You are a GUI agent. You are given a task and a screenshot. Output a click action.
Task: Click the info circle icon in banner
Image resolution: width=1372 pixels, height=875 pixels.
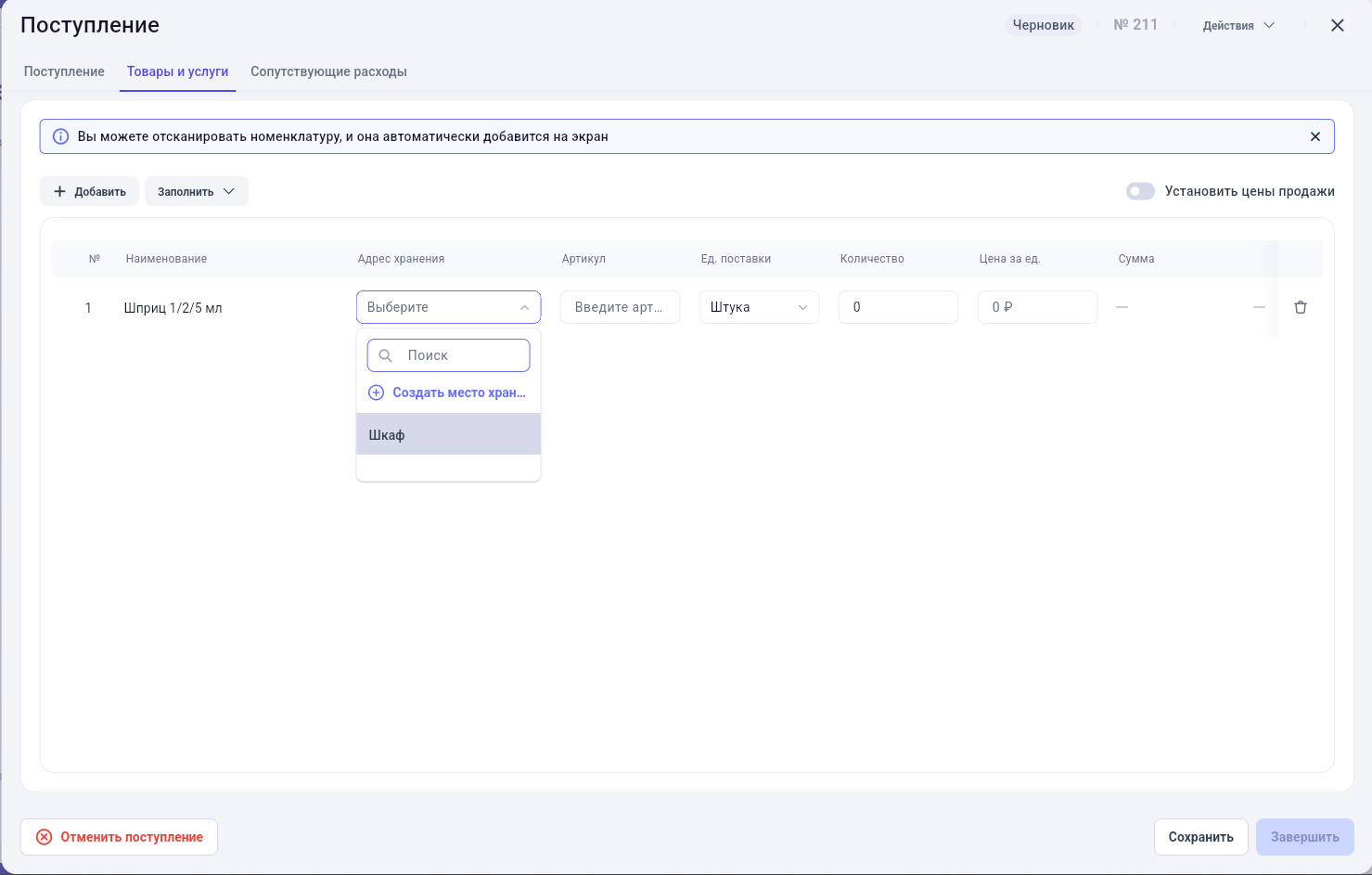click(x=60, y=136)
